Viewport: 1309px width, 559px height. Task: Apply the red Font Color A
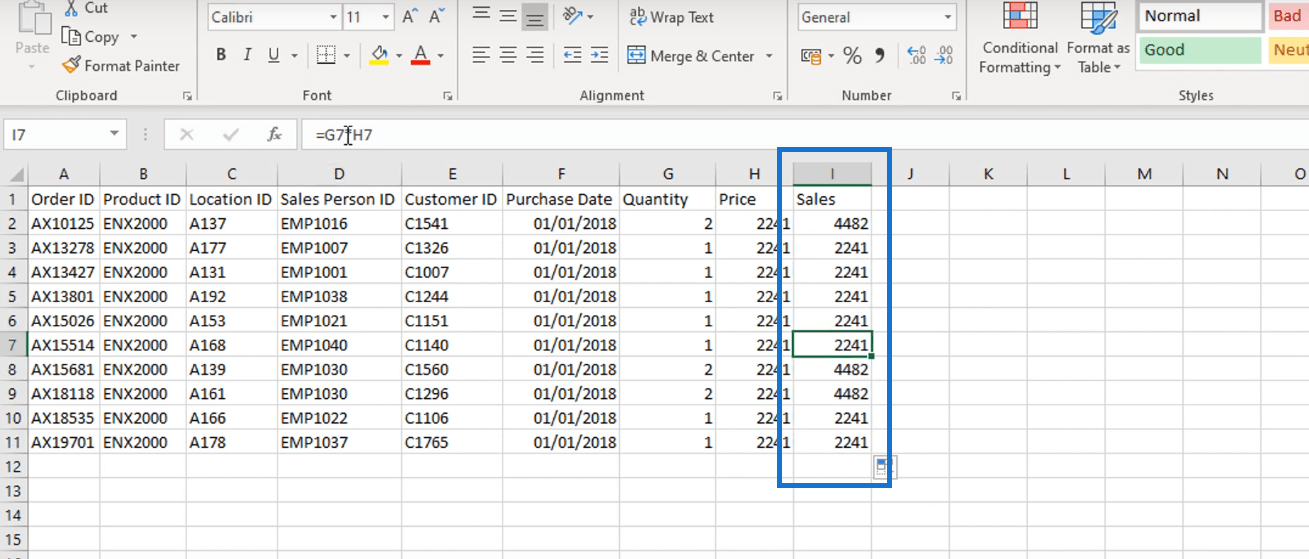[421, 55]
